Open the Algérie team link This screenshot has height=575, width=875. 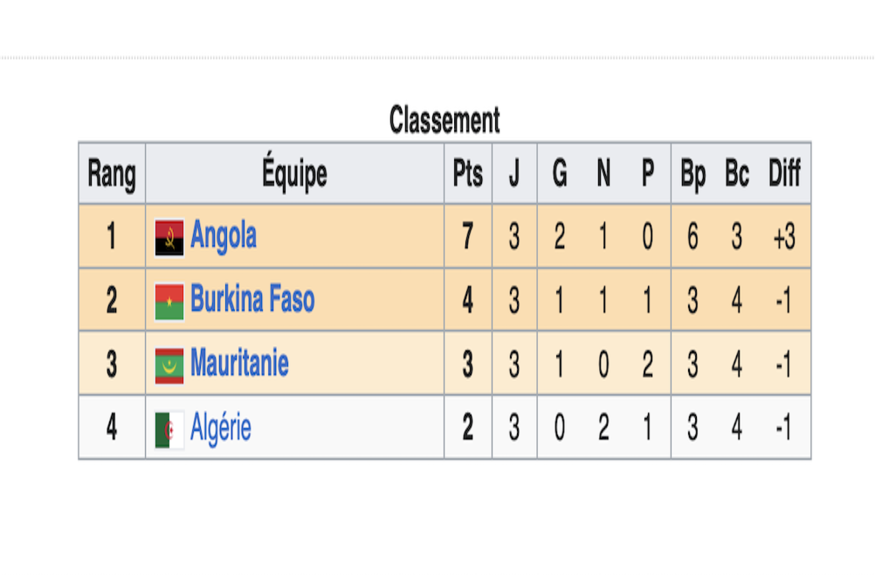(x=220, y=428)
